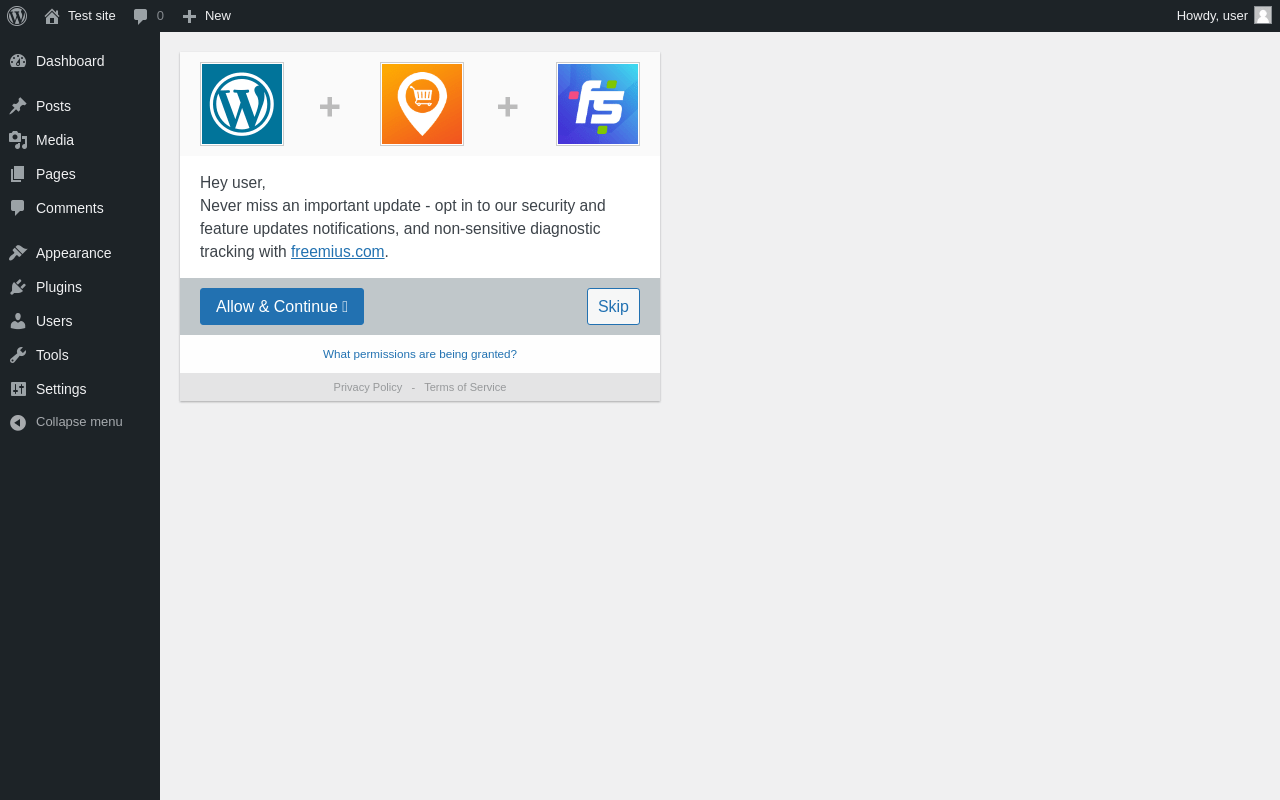This screenshot has width=1280, height=800.
Task: Click Collapse menu text
Action: coord(79,422)
